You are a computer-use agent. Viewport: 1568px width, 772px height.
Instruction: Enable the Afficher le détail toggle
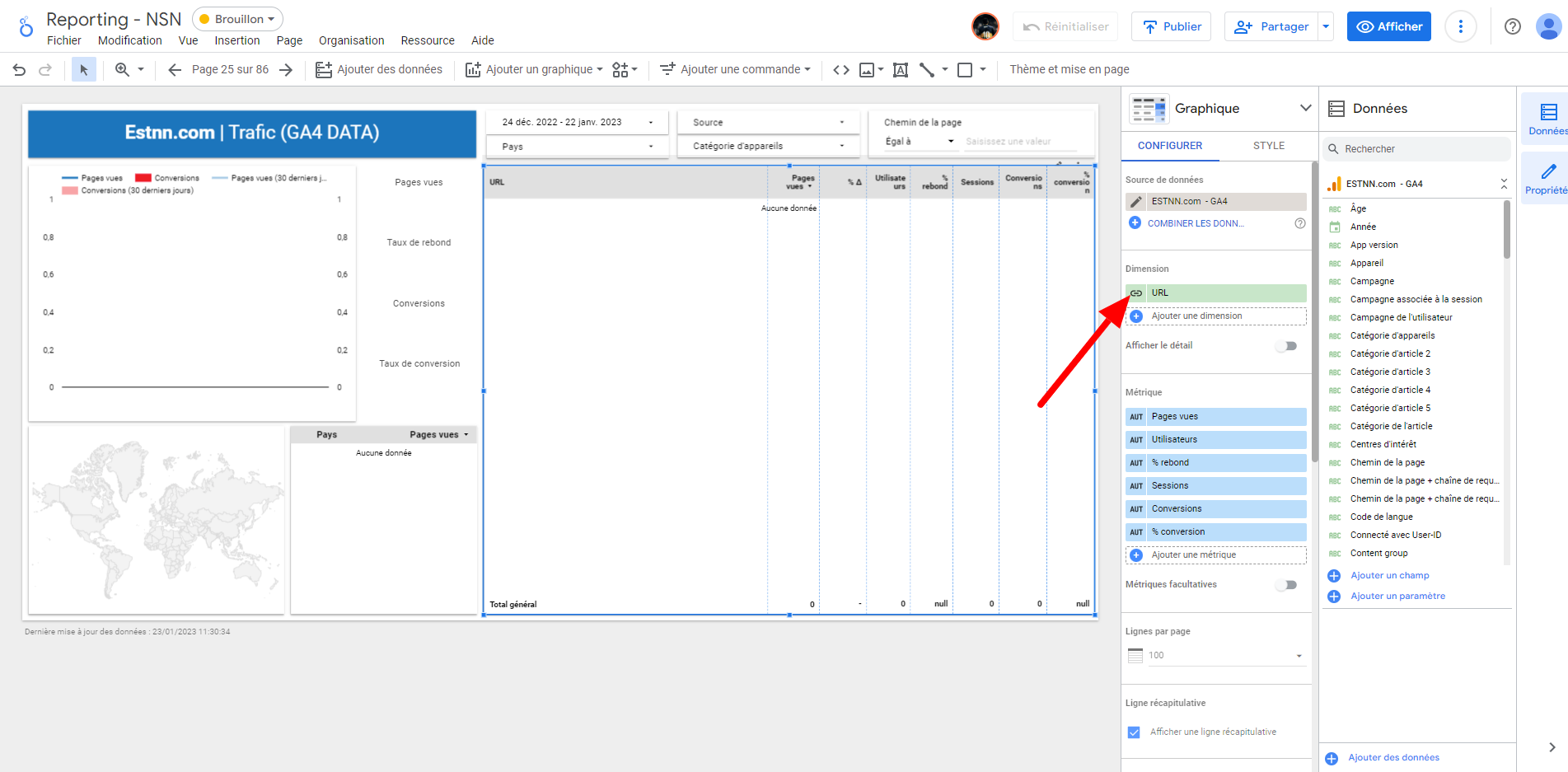pos(1285,346)
